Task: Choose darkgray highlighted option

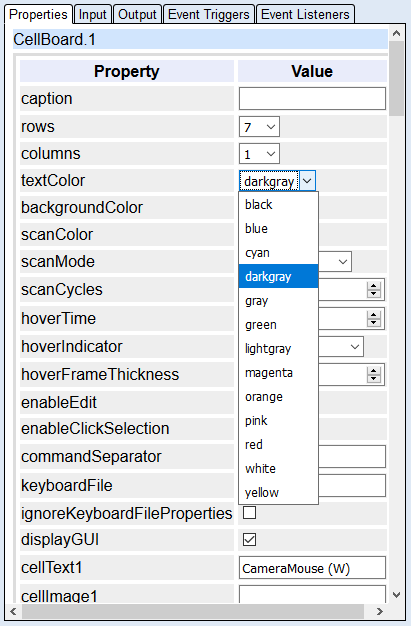Action: pos(278,276)
